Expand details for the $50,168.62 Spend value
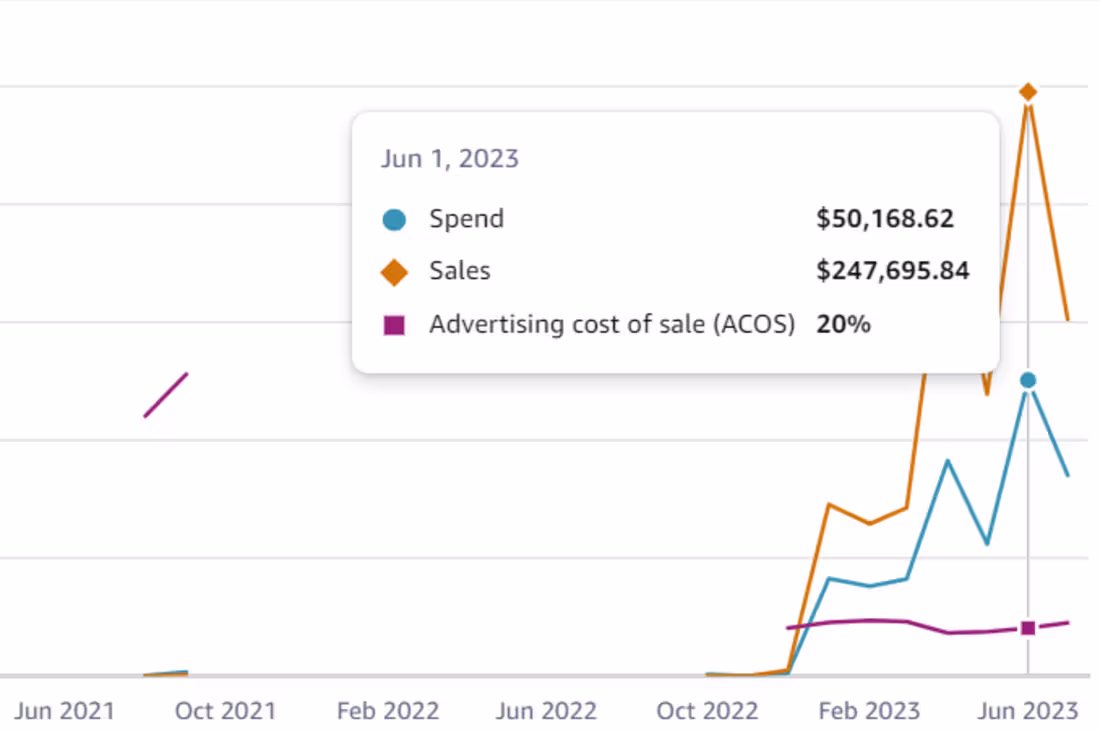 pyautogui.click(x=884, y=218)
